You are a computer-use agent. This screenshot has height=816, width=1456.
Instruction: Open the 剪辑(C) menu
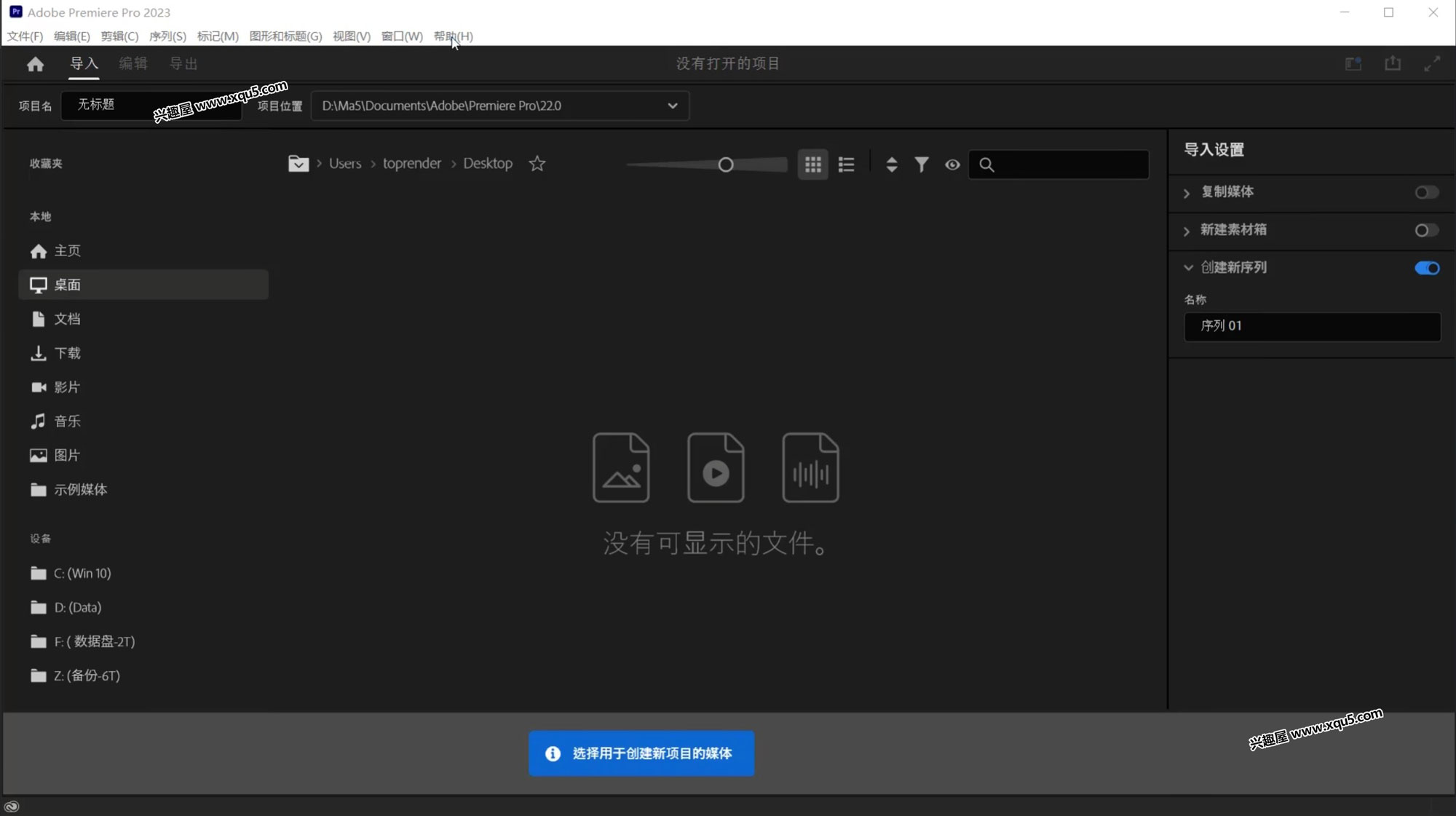119,36
